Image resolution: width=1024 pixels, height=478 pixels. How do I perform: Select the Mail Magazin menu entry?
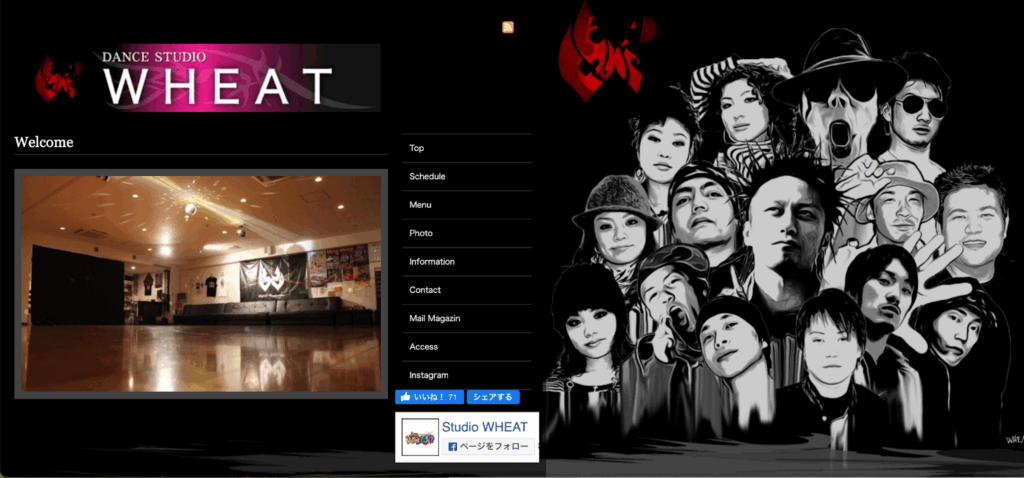434,318
